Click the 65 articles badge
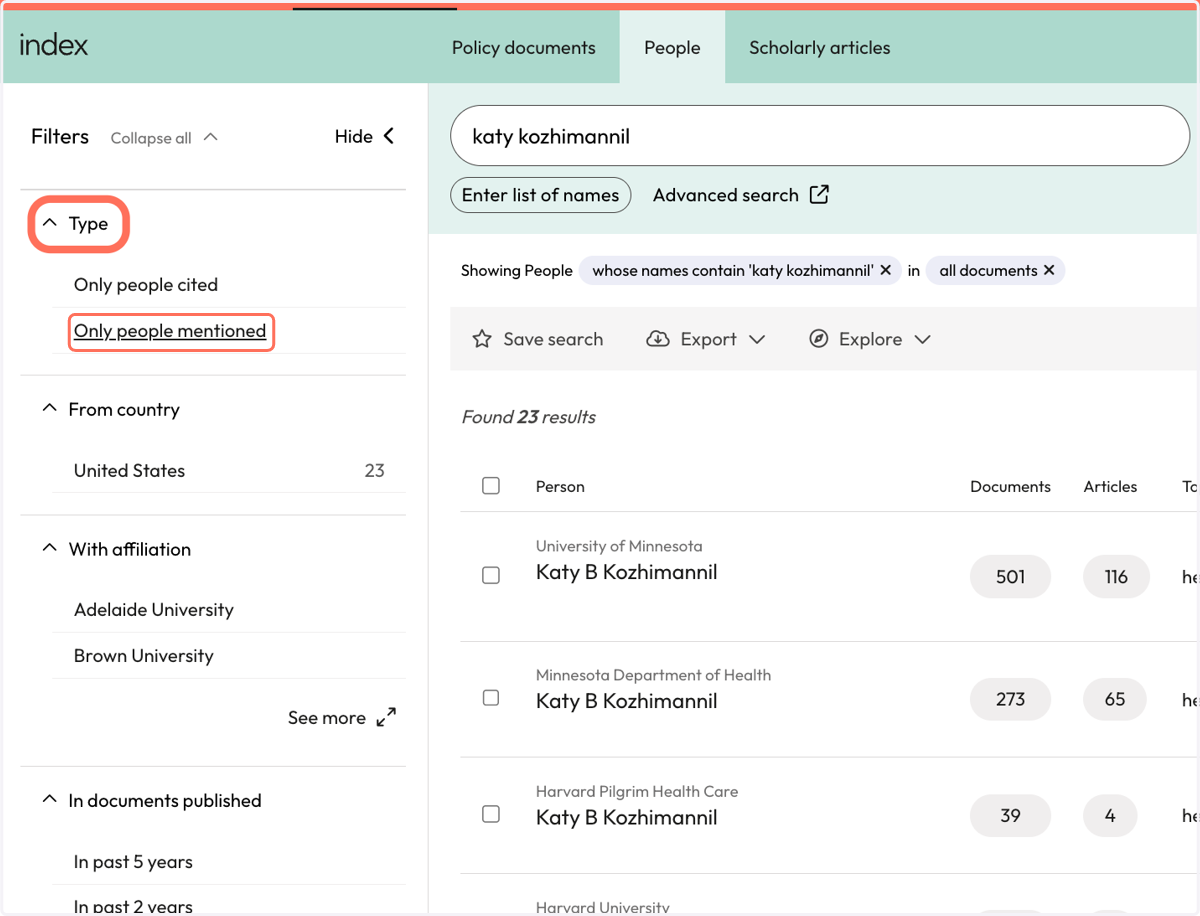 click(x=1115, y=699)
